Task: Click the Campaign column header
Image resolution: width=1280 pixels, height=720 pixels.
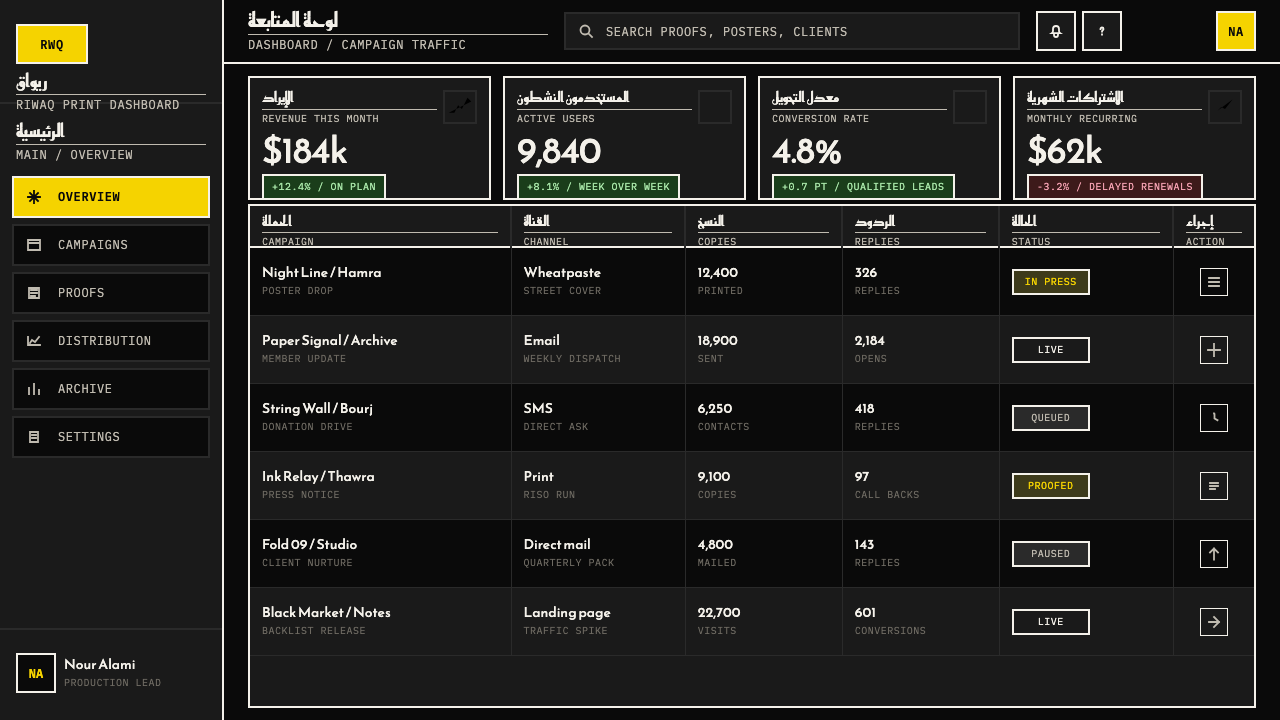Action: (380, 227)
